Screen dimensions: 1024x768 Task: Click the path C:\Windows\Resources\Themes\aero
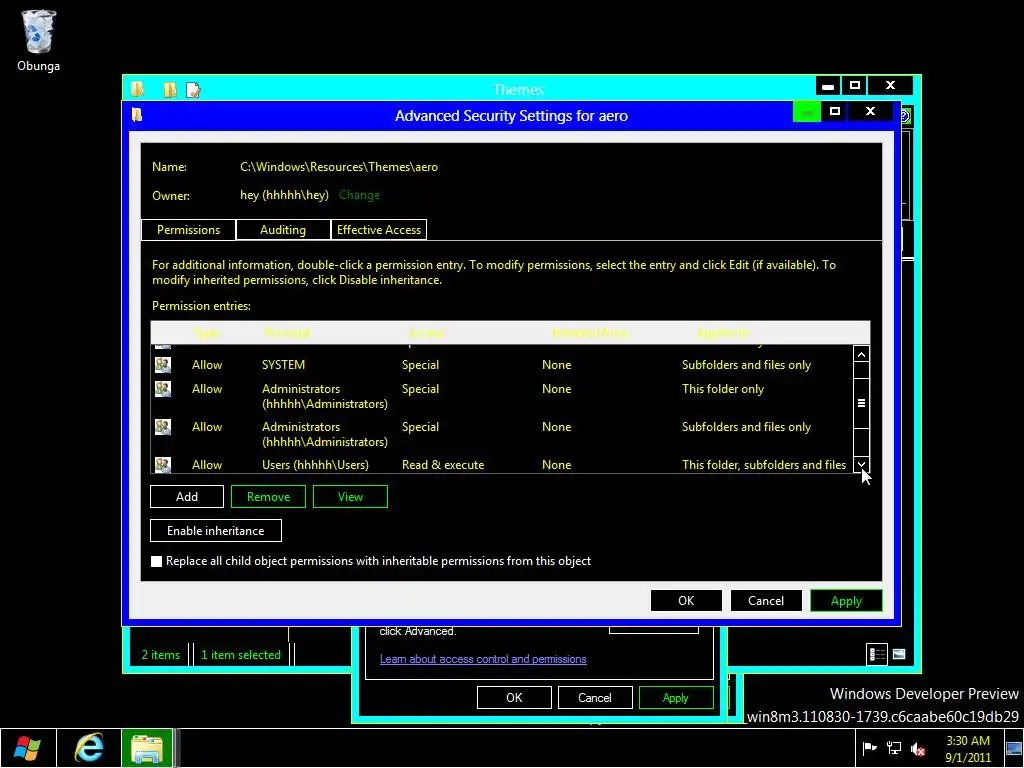pyautogui.click(x=339, y=167)
